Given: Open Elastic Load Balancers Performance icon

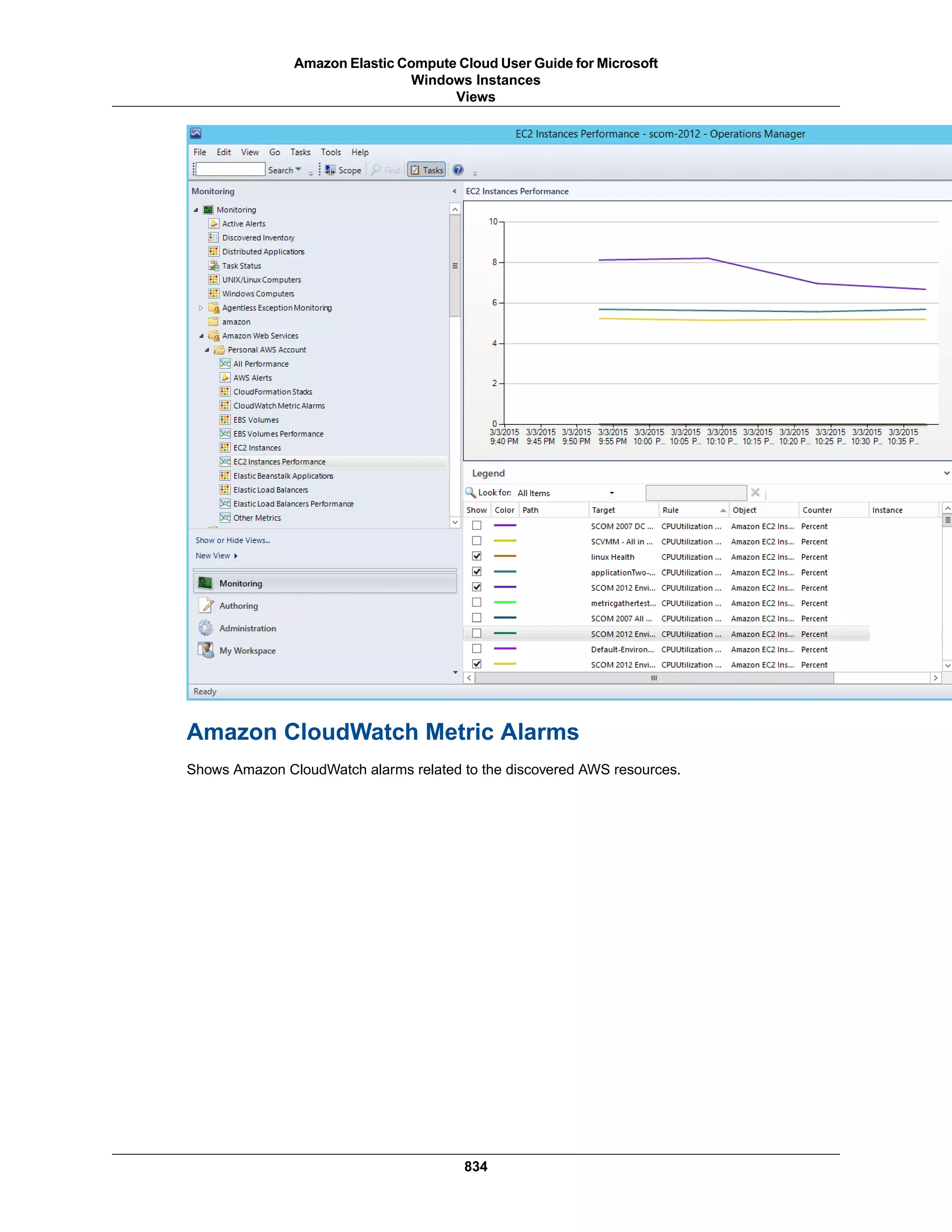Looking at the screenshot, I should 225,504.
